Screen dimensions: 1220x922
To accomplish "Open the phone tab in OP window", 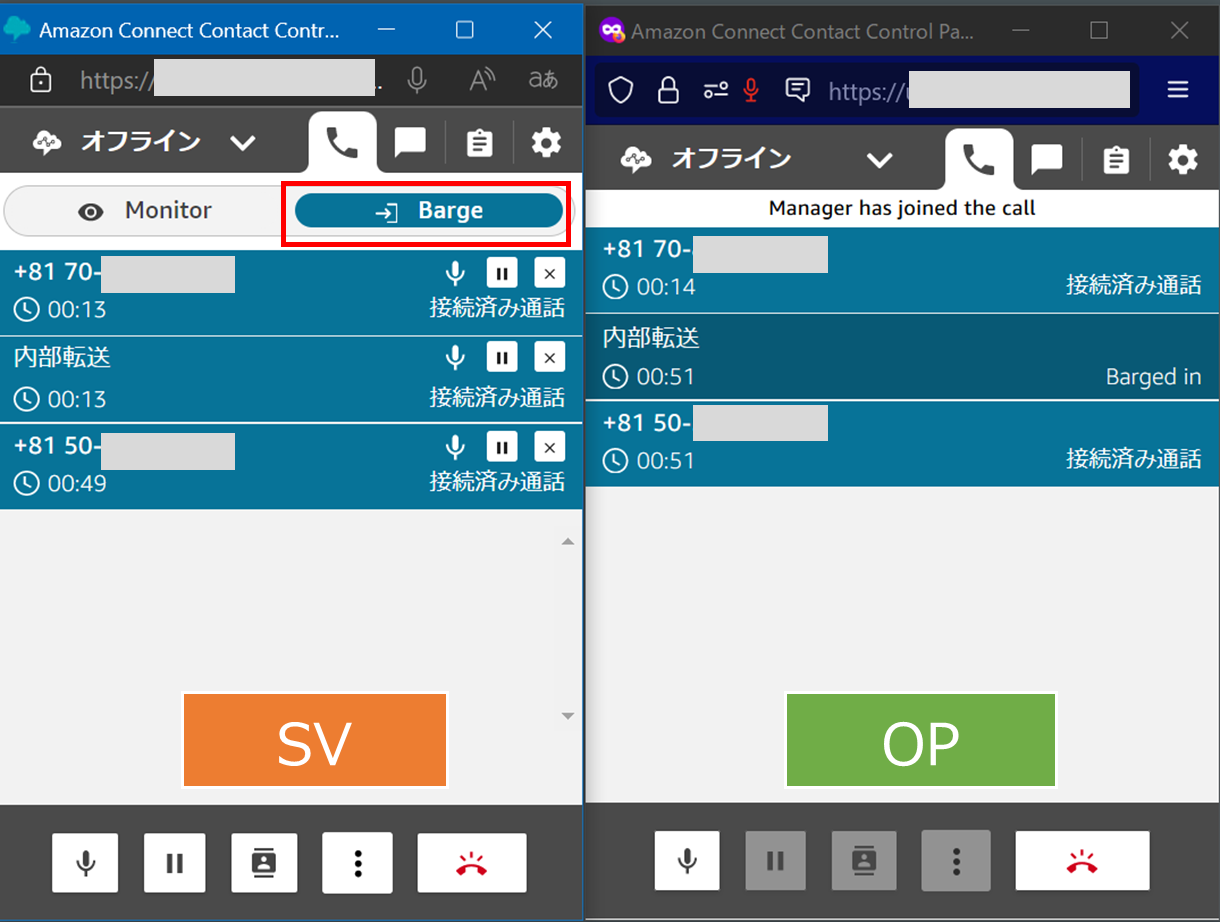I will tap(978, 159).
